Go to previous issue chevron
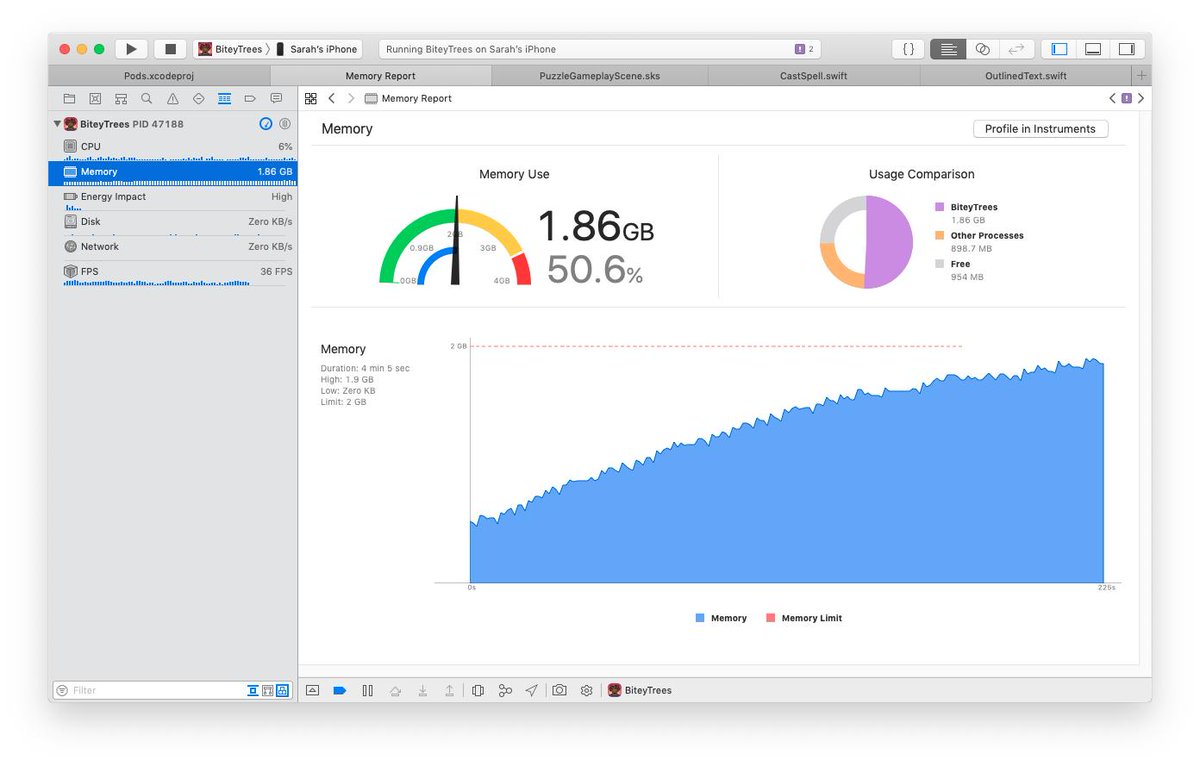Screen dimensions: 1200x766 (x=1113, y=99)
